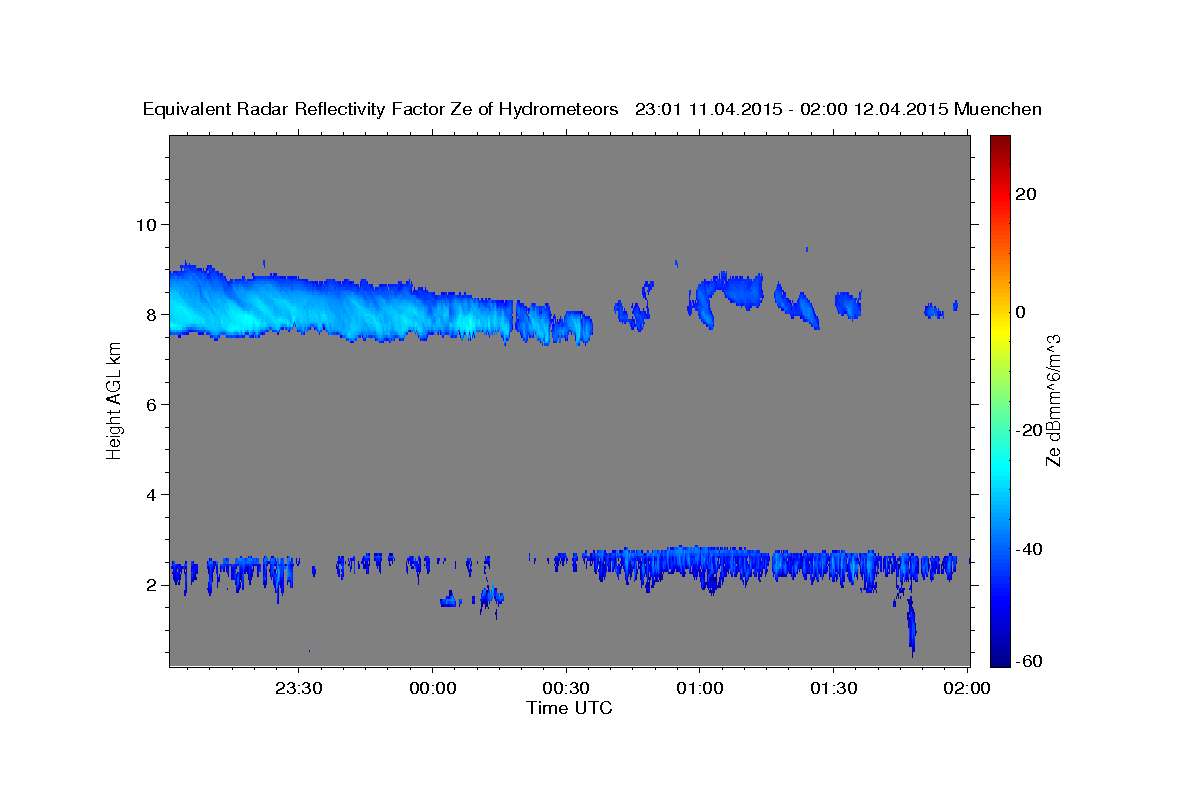Click the 'Height AGL km' axis label
The width and height of the screenshot is (1200, 800).
click(114, 401)
